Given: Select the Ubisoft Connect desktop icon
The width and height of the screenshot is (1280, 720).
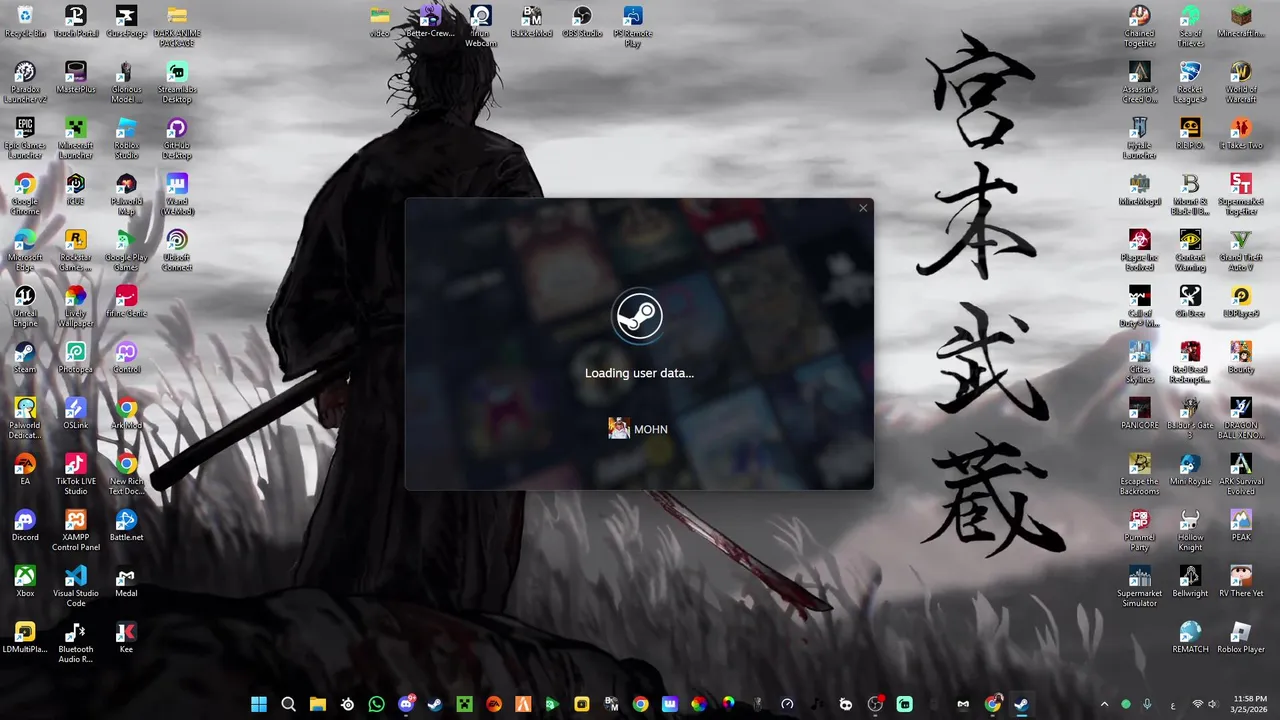Looking at the screenshot, I should (x=177, y=251).
